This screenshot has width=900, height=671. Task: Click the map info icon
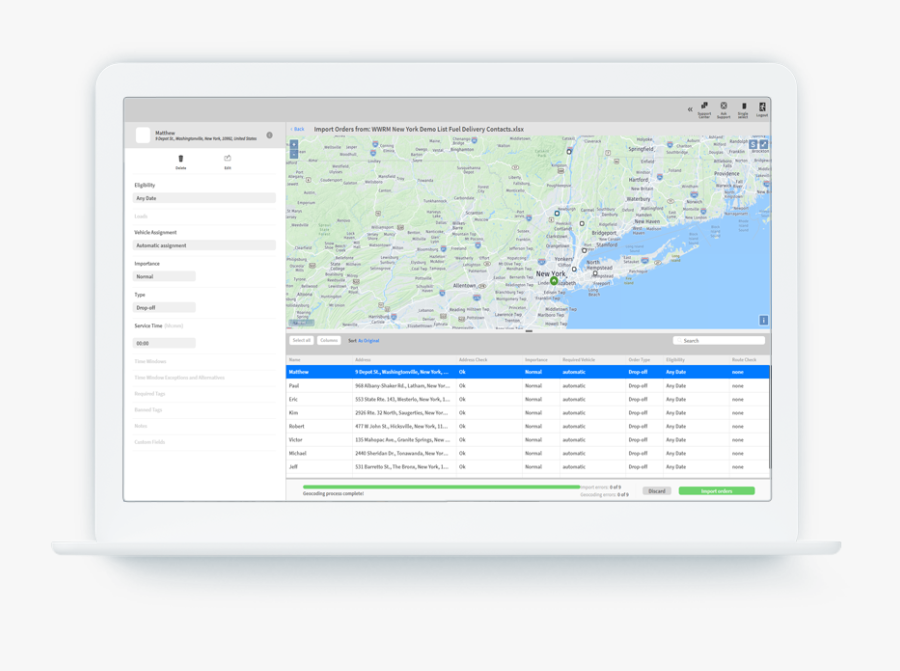click(763, 320)
